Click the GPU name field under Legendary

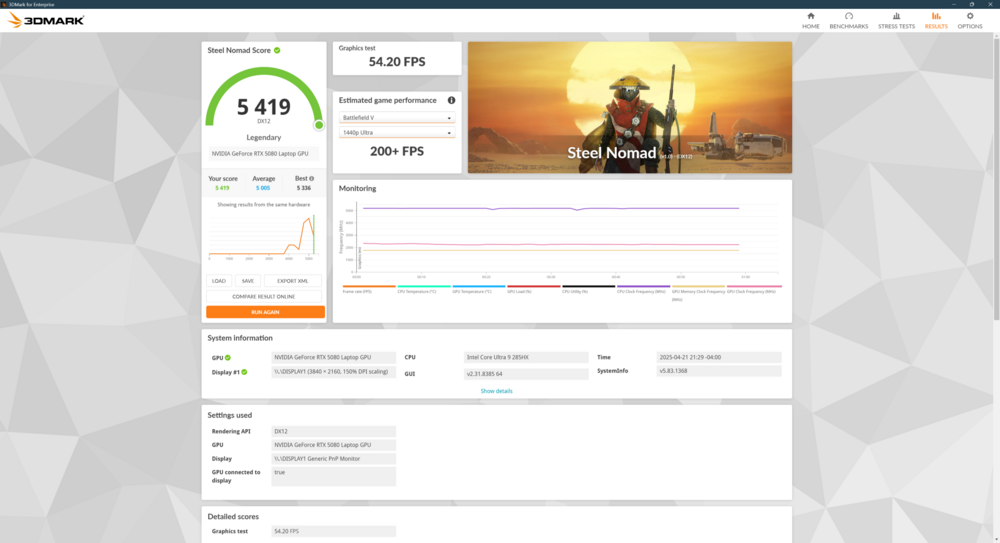(x=263, y=154)
